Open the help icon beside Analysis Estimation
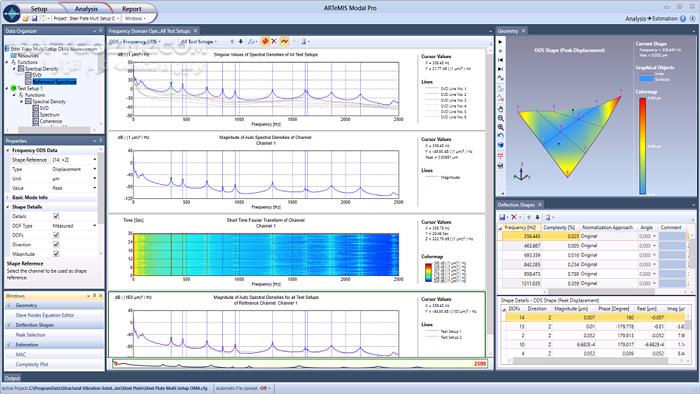Image resolution: width=700 pixels, height=394 pixels. point(683,19)
